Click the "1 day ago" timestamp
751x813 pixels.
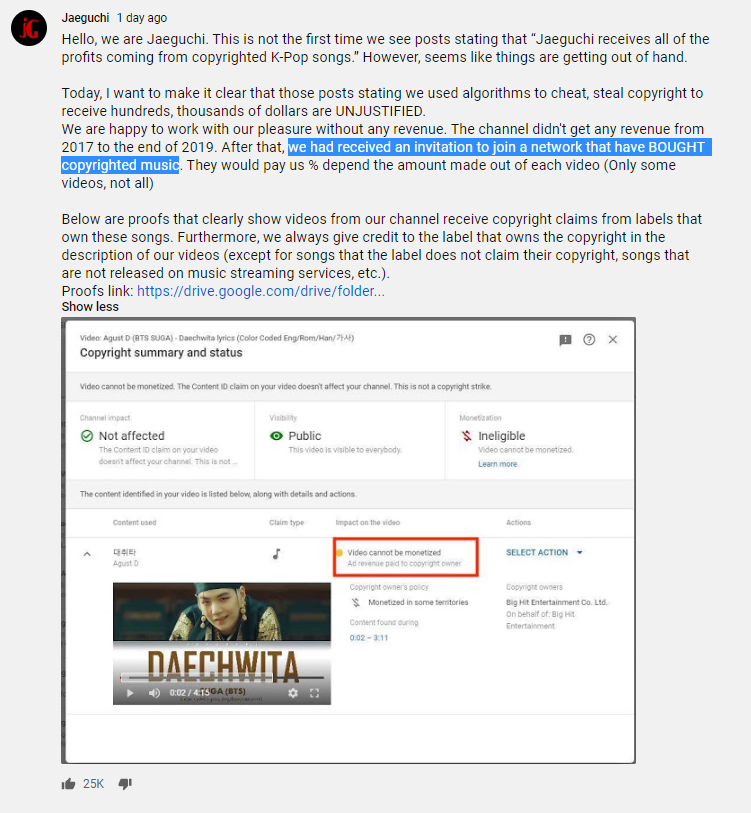click(x=142, y=18)
